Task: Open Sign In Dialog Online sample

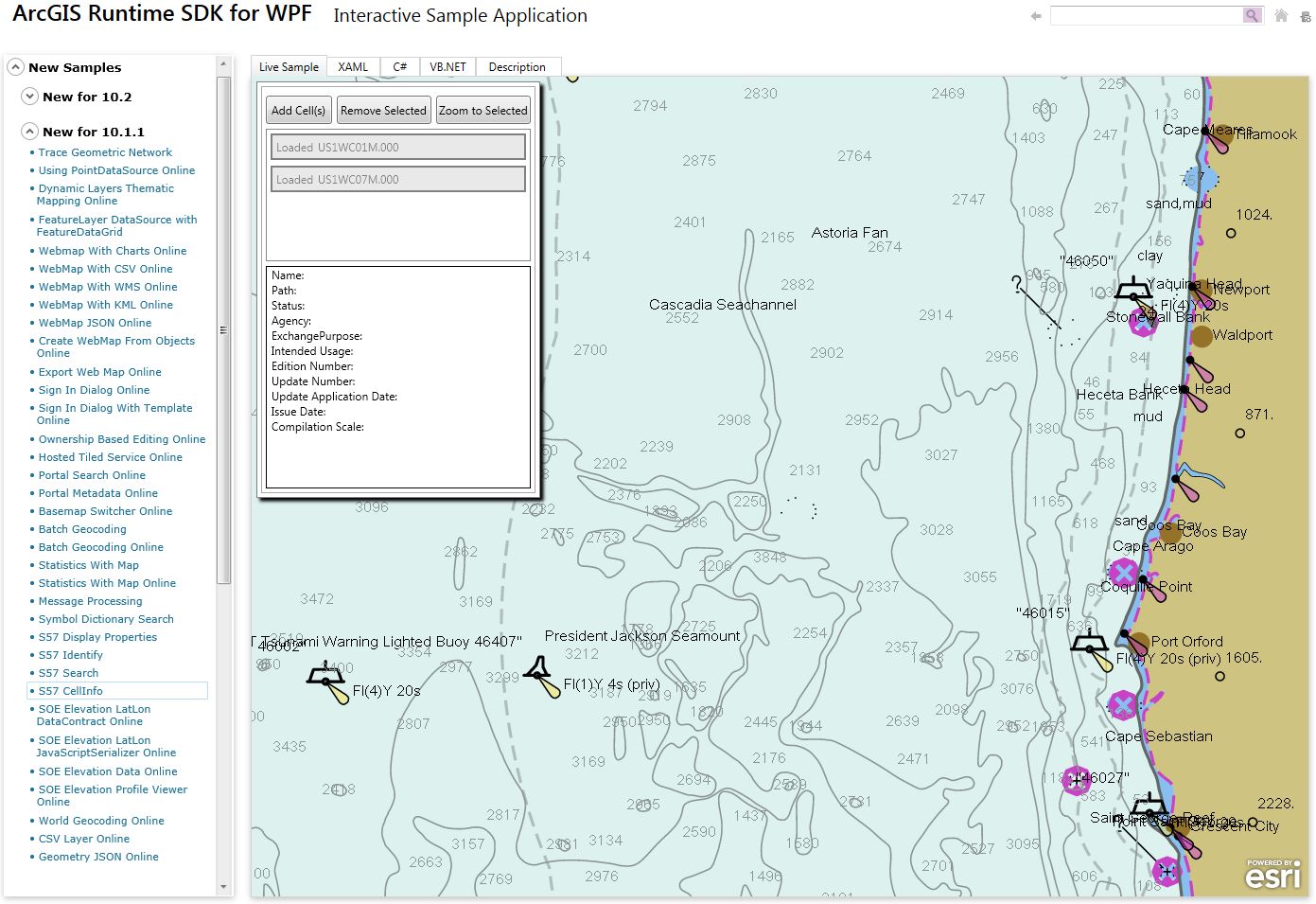Action: (94, 390)
